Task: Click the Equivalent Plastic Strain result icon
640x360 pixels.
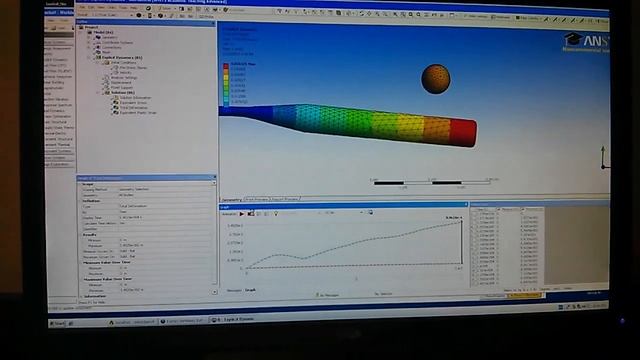Action: click(116, 112)
